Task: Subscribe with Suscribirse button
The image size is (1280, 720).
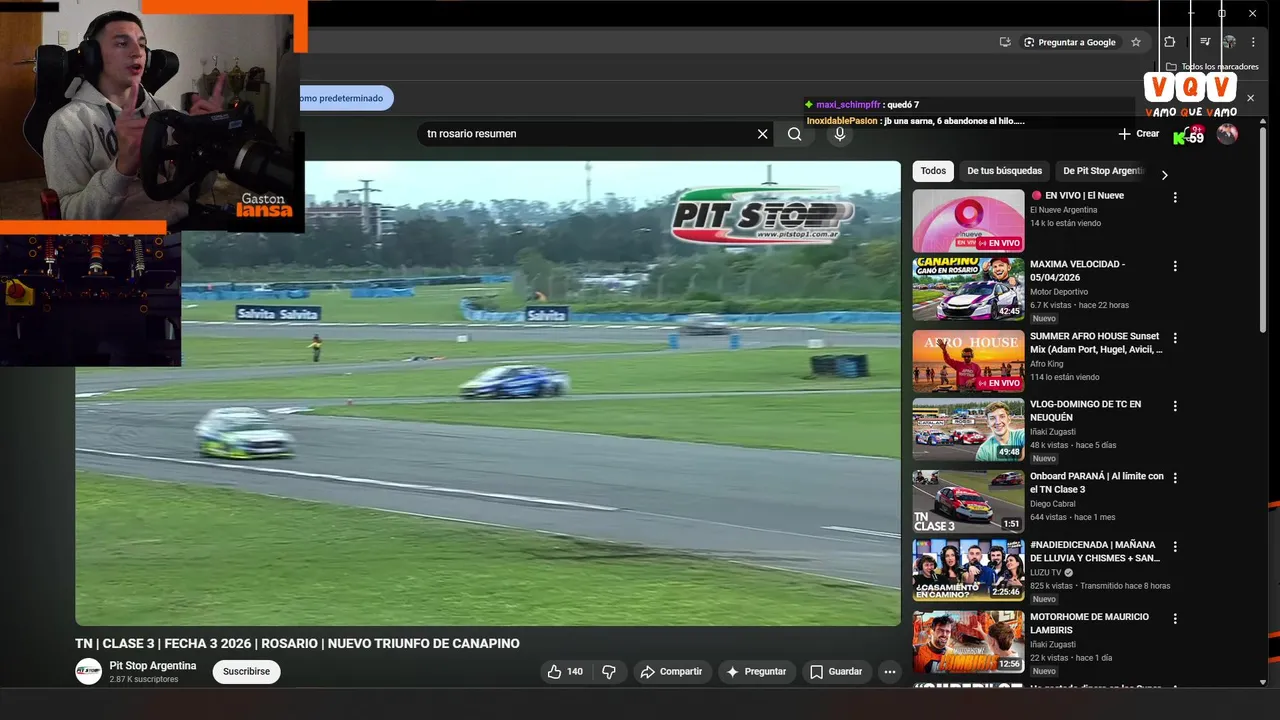Action: (246, 672)
